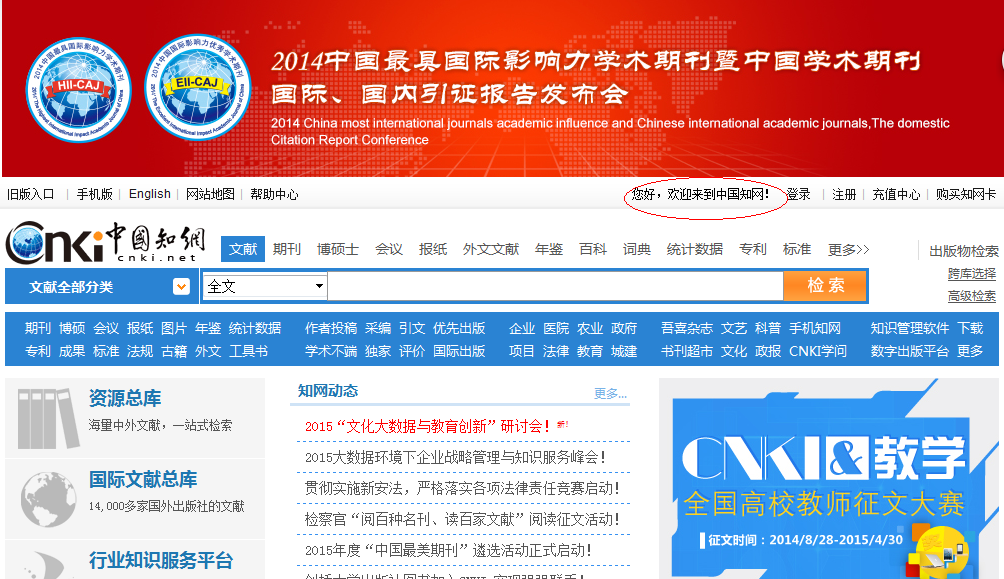The width and height of the screenshot is (1004, 579).
Task: Click 作者投稿 in the blue navigation
Action: coord(331,329)
